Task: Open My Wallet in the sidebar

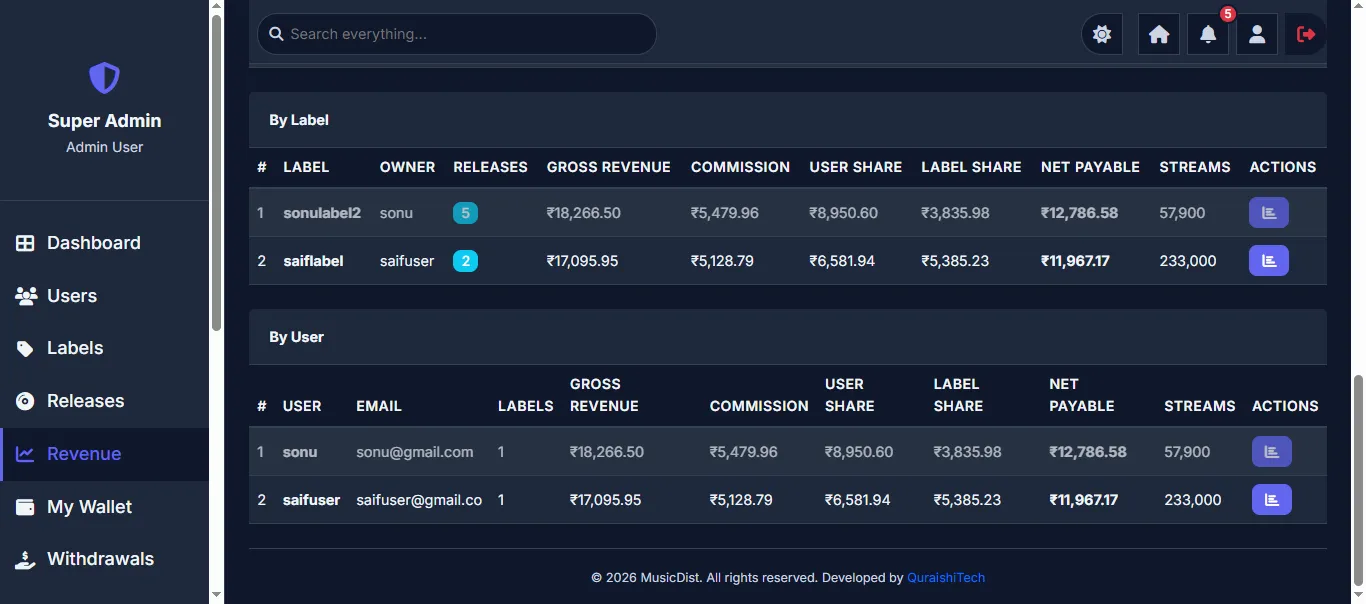Action: click(x=104, y=507)
